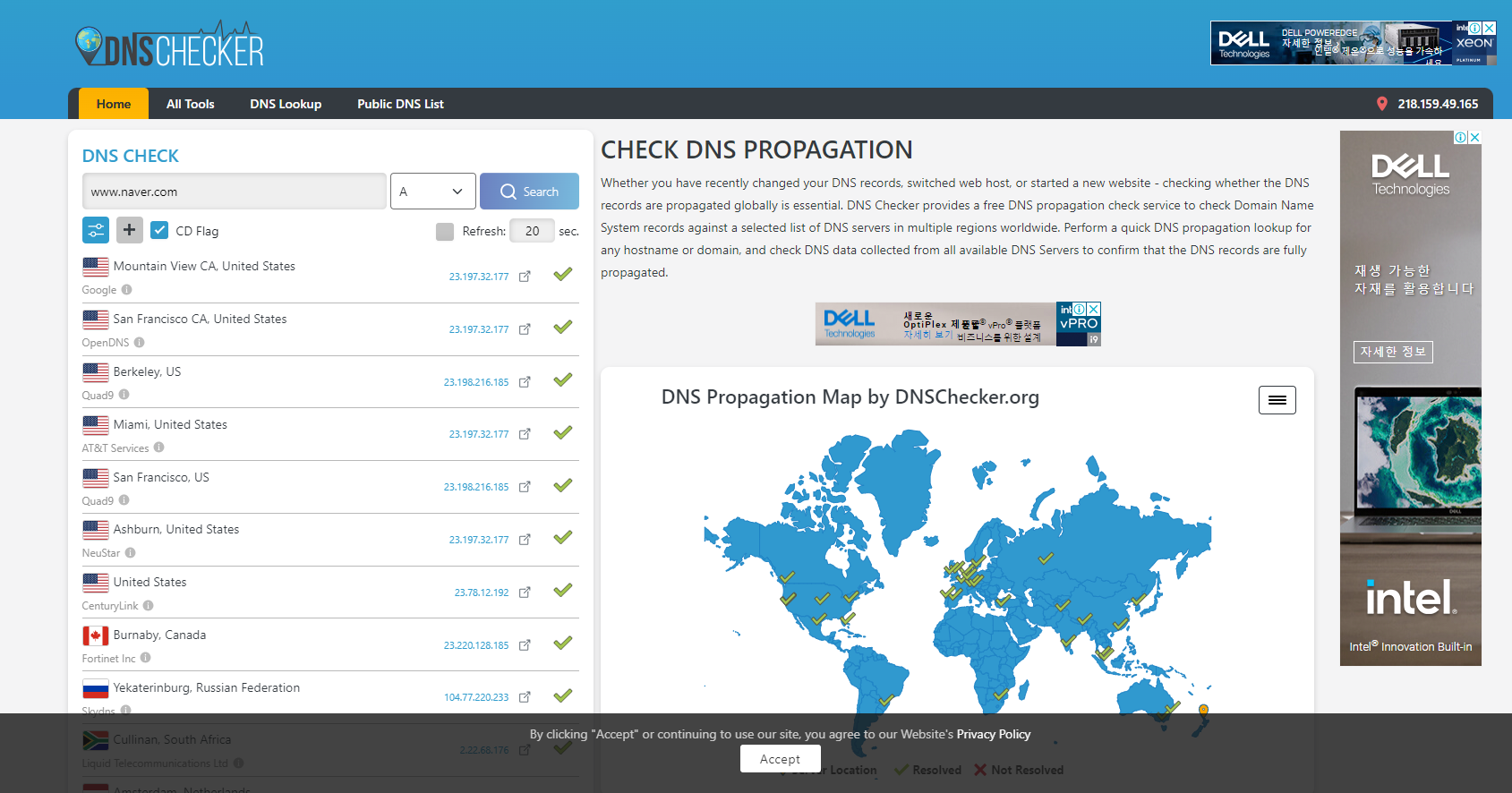Open the Privacy Policy link
The width and height of the screenshot is (1512, 793).
click(994, 734)
